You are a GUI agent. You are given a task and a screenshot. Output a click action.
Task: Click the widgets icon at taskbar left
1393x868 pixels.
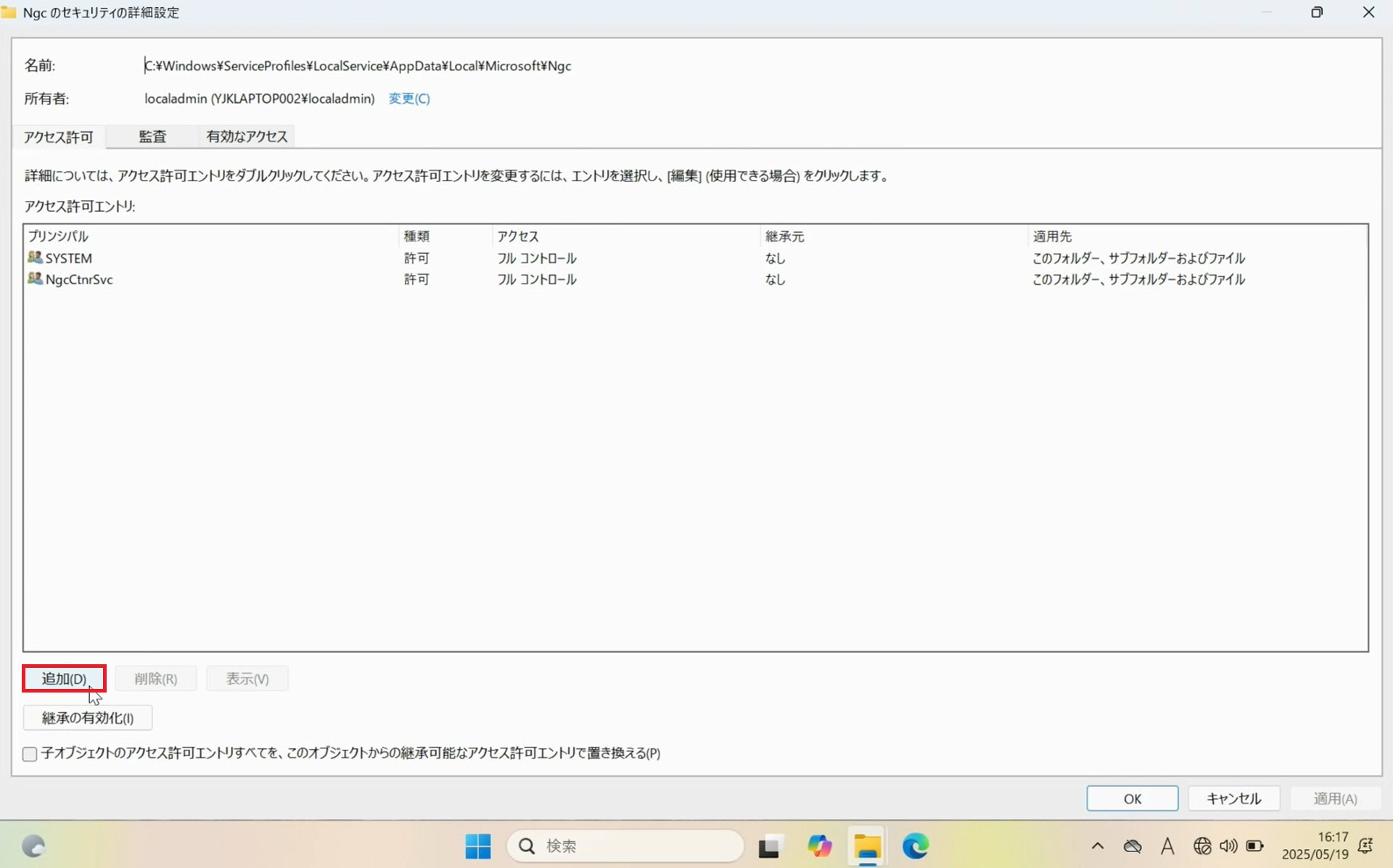[33, 846]
